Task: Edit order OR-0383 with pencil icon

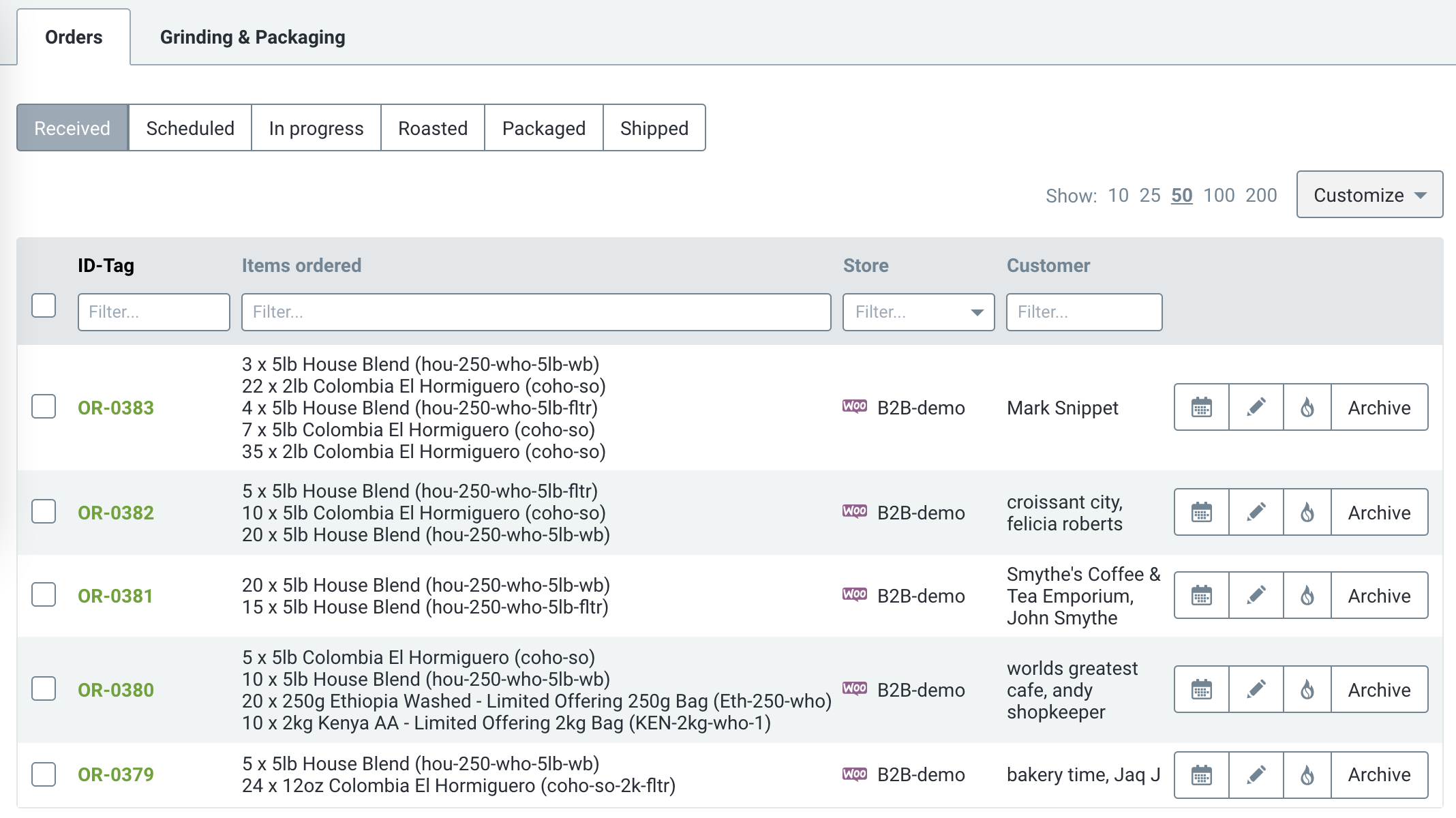Action: 1256,408
